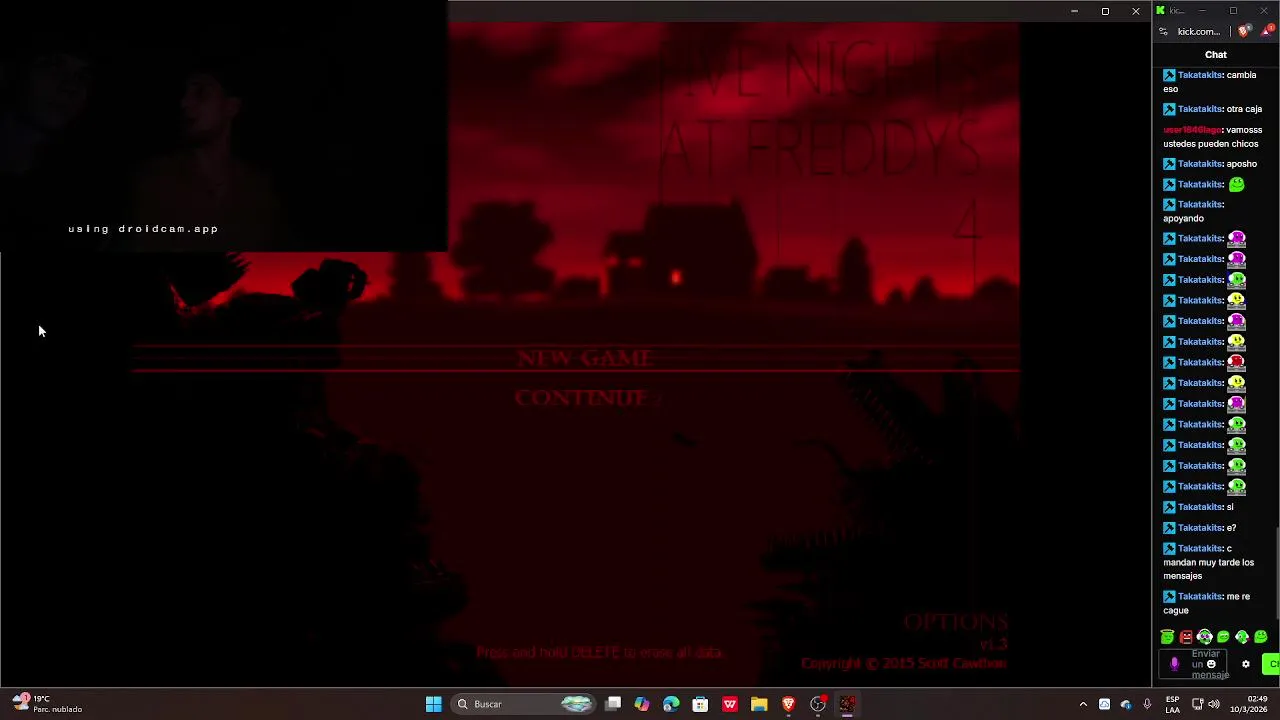Click the purple microphone icon in chat input
This screenshot has height=720, width=1280.
[x=1174, y=664]
